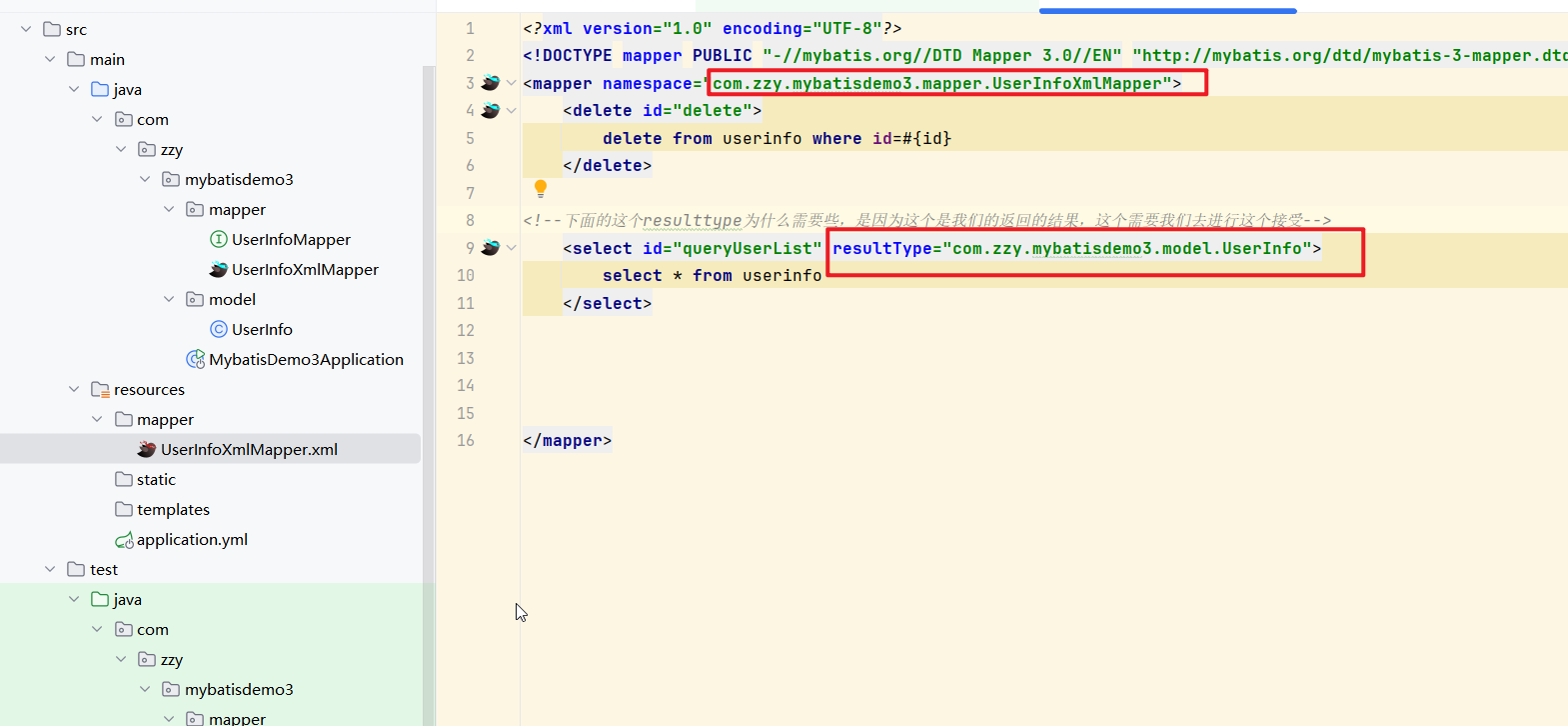Click the MybatisDemo3Application Spring Boot icon
The image size is (1568, 726).
coord(196,359)
